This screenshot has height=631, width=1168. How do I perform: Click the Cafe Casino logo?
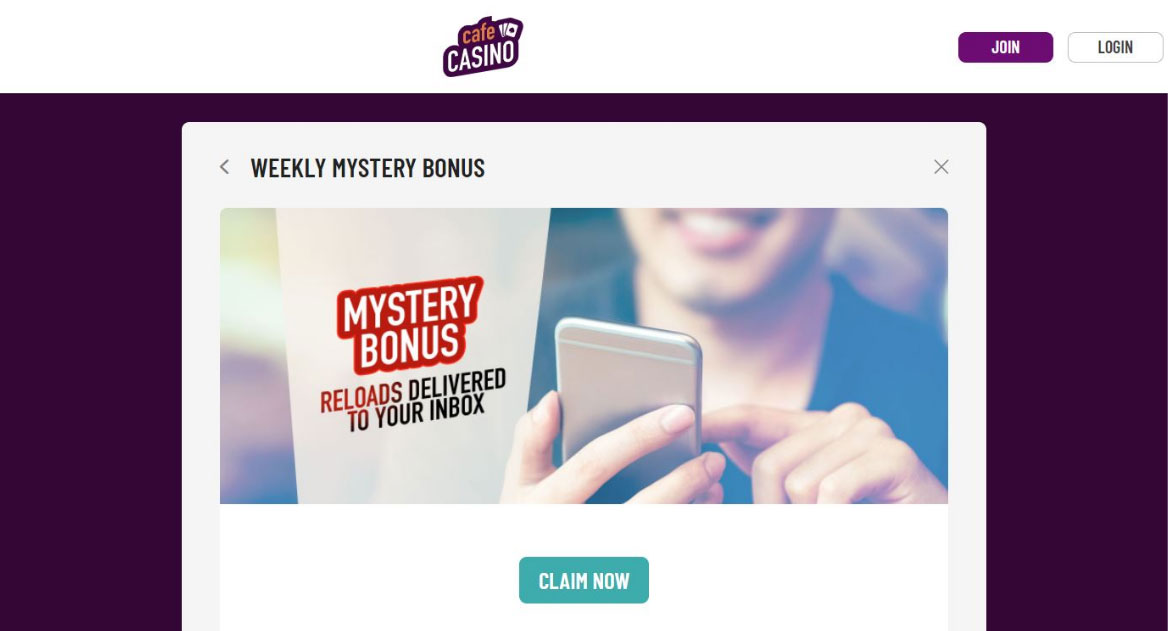pyautogui.click(x=483, y=46)
